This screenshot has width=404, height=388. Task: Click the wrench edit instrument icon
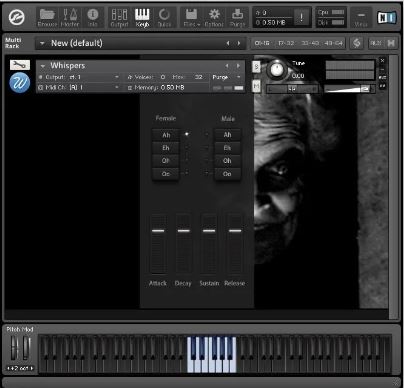(x=20, y=65)
